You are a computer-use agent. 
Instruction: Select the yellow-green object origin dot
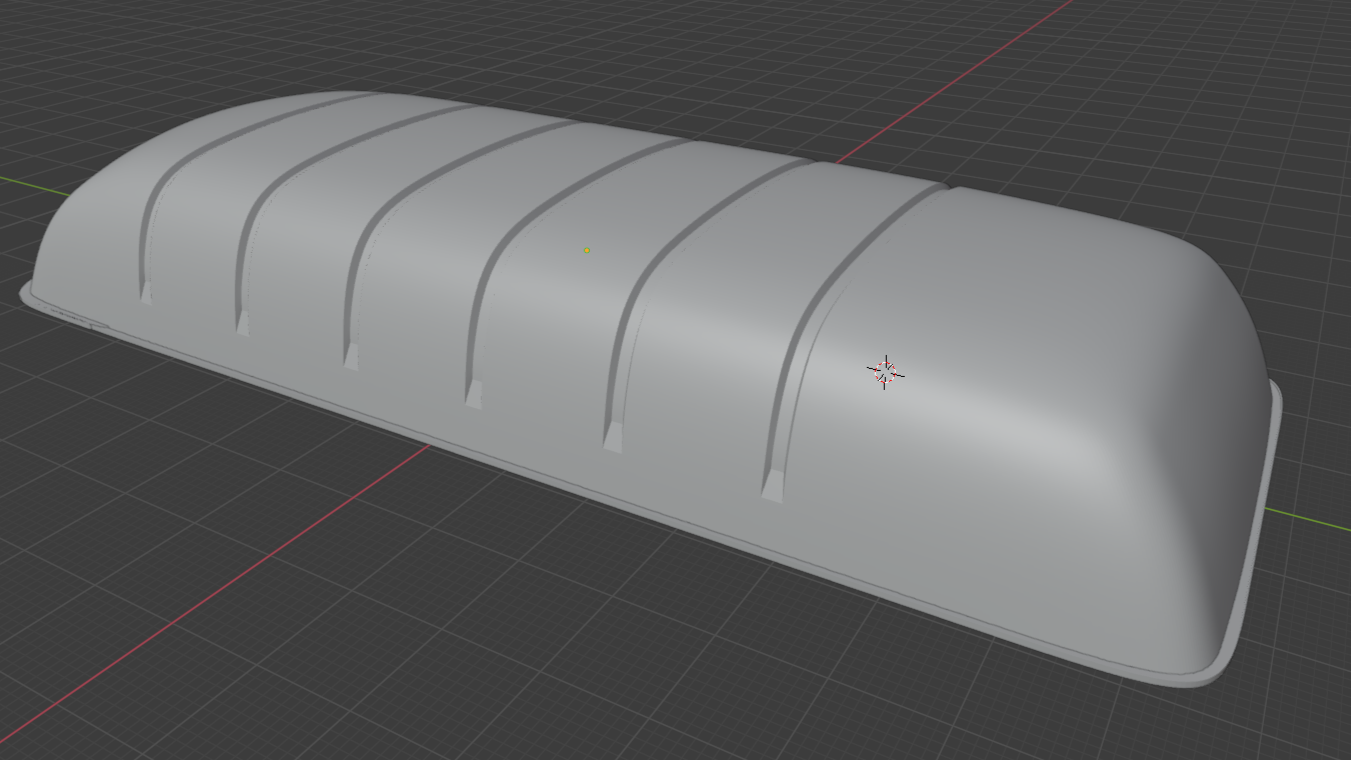587,251
